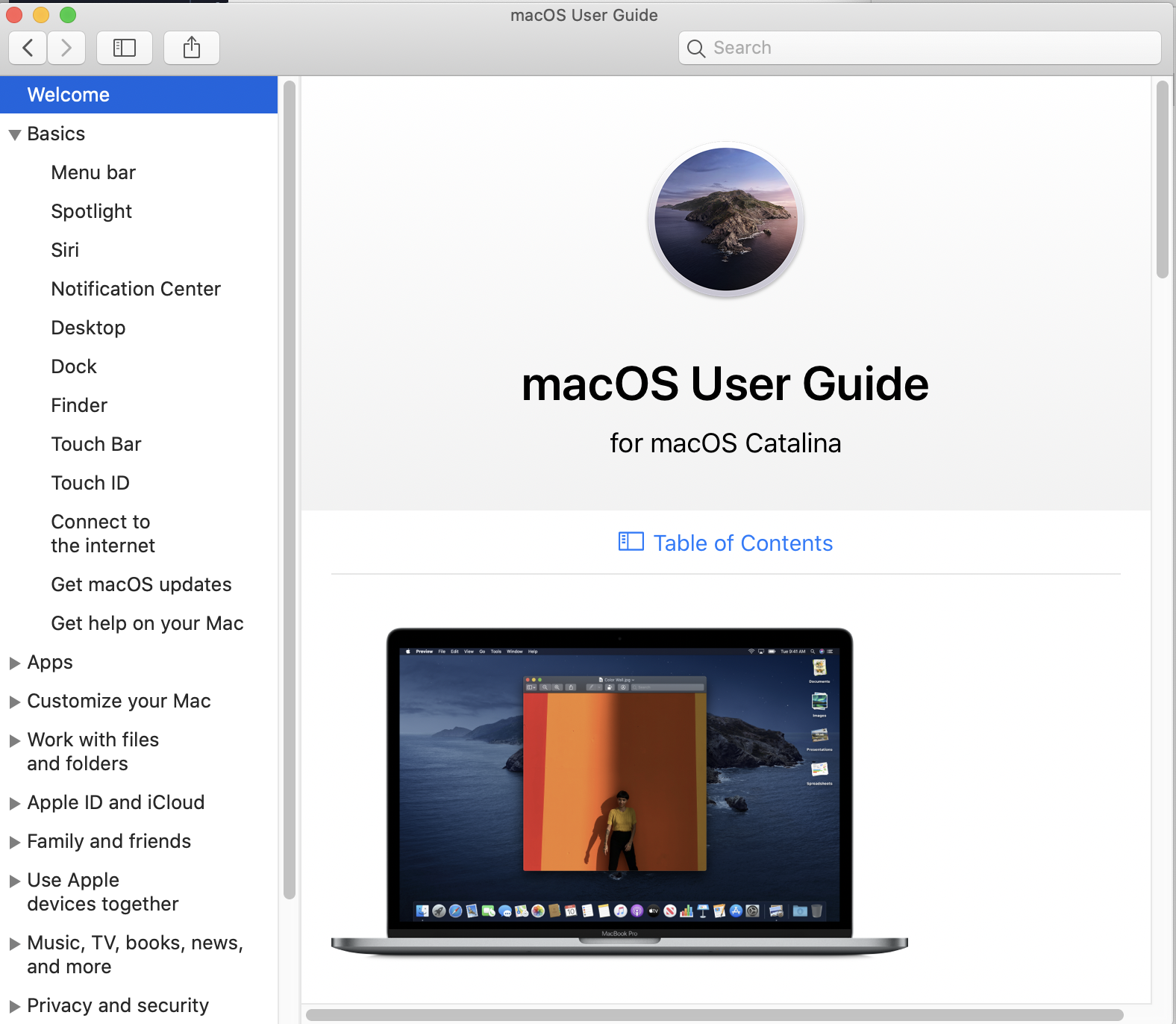The width and height of the screenshot is (1176, 1024).
Task: Open the Finder topic
Action: click(79, 405)
